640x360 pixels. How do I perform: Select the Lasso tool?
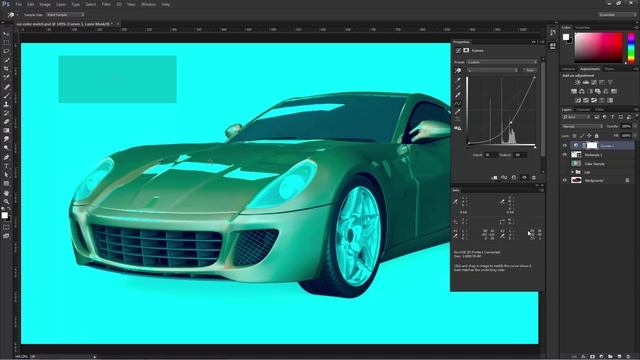[6, 51]
